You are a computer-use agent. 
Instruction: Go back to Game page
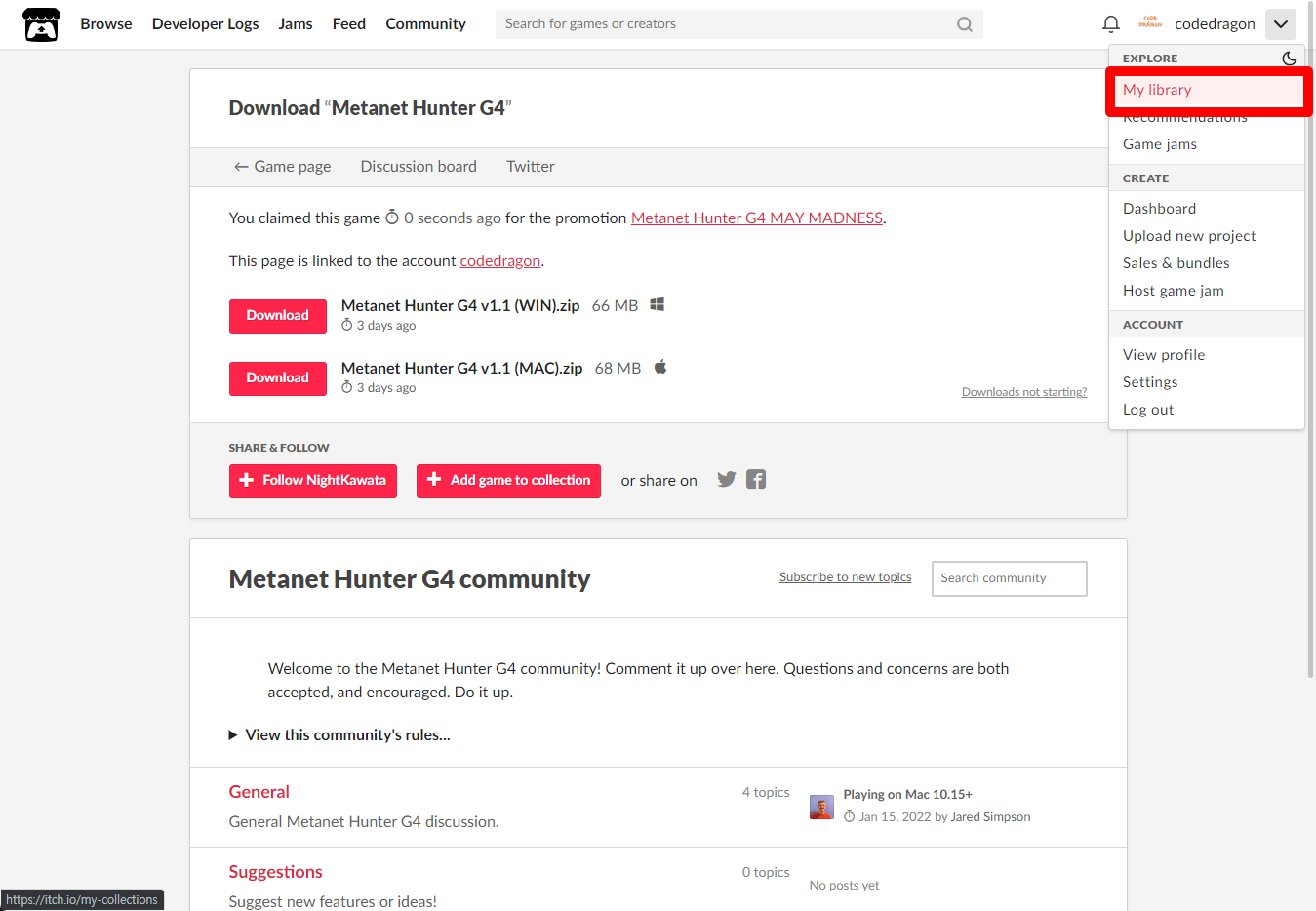(282, 167)
